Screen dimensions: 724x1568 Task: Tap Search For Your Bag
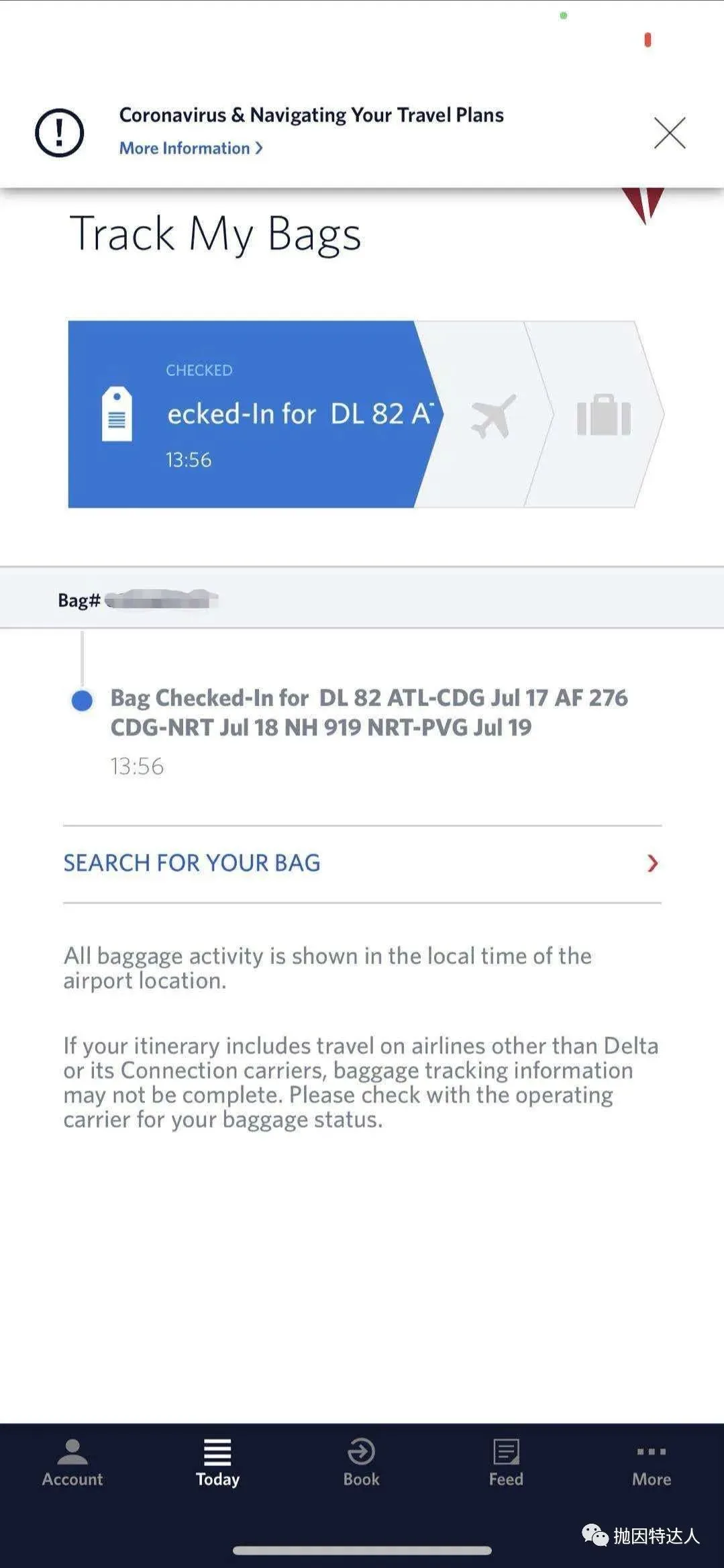click(x=192, y=863)
